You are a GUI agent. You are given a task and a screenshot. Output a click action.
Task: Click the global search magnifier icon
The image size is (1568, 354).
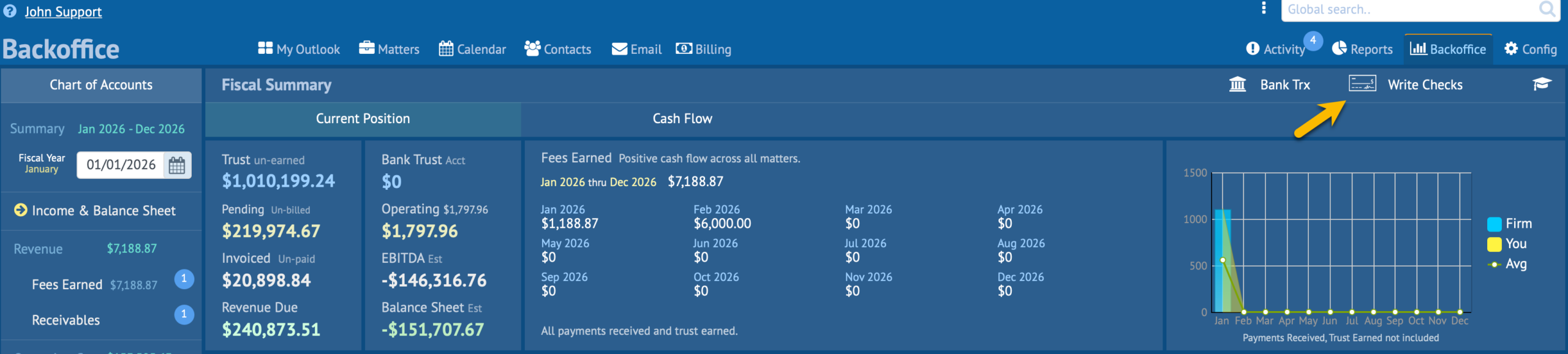(x=1547, y=9)
